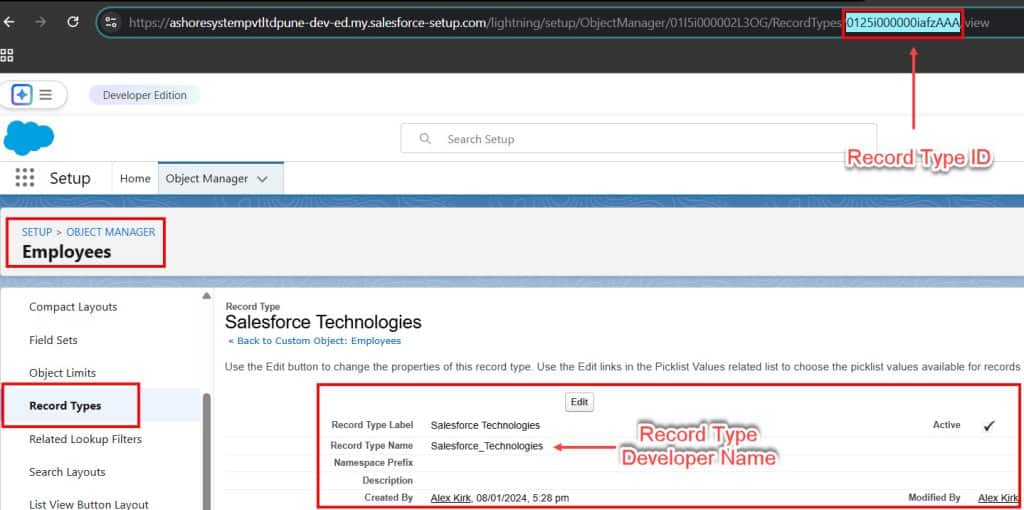Click the sidebar scroll up arrow

207,296
